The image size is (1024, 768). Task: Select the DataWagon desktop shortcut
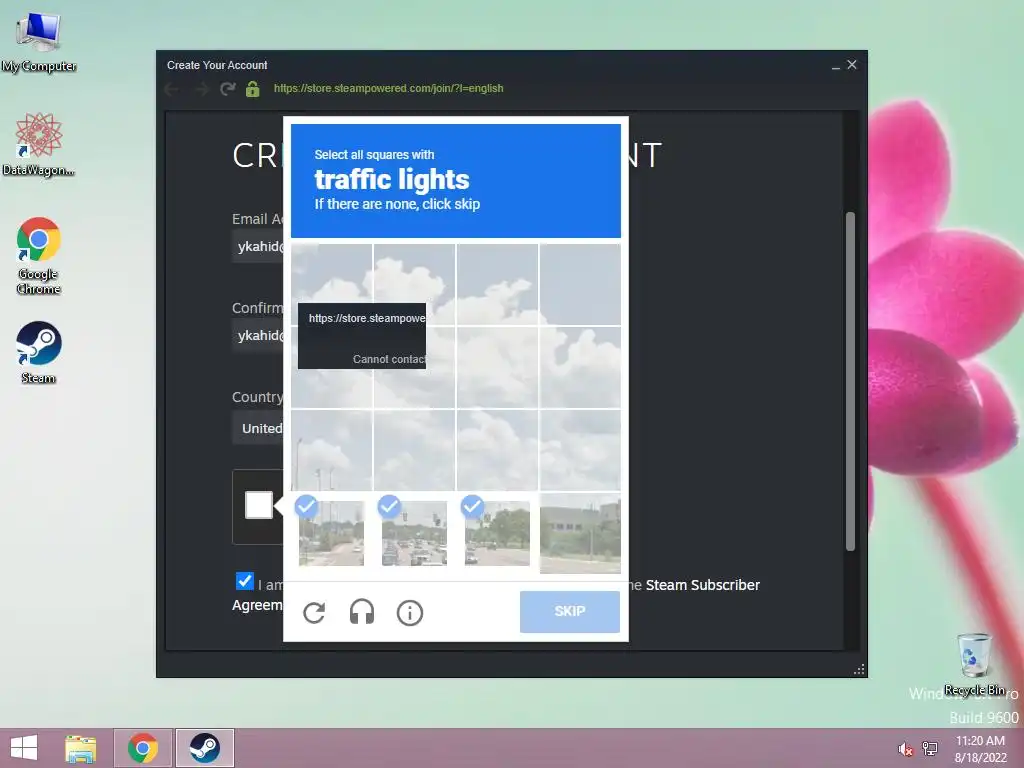(39, 144)
